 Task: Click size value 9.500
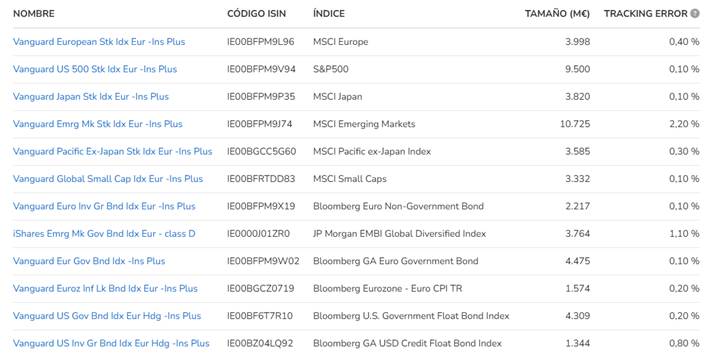(x=577, y=69)
